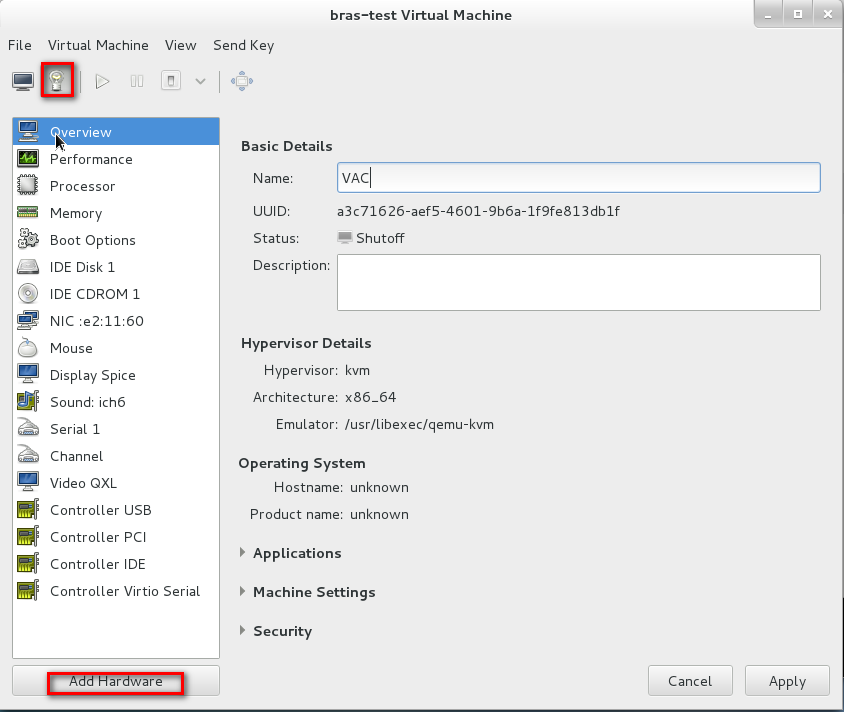This screenshot has height=712, width=844.
Task: Select NIC :e2:11:60 network device
Action: (116, 321)
